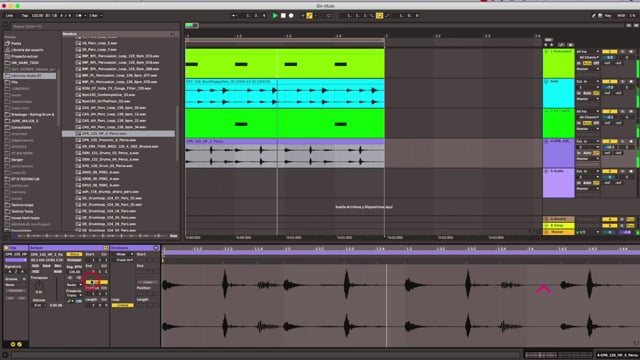The width and height of the screenshot is (640, 360).
Task: Toggle the yellow Automation Arm button
Action: click(309, 16)
